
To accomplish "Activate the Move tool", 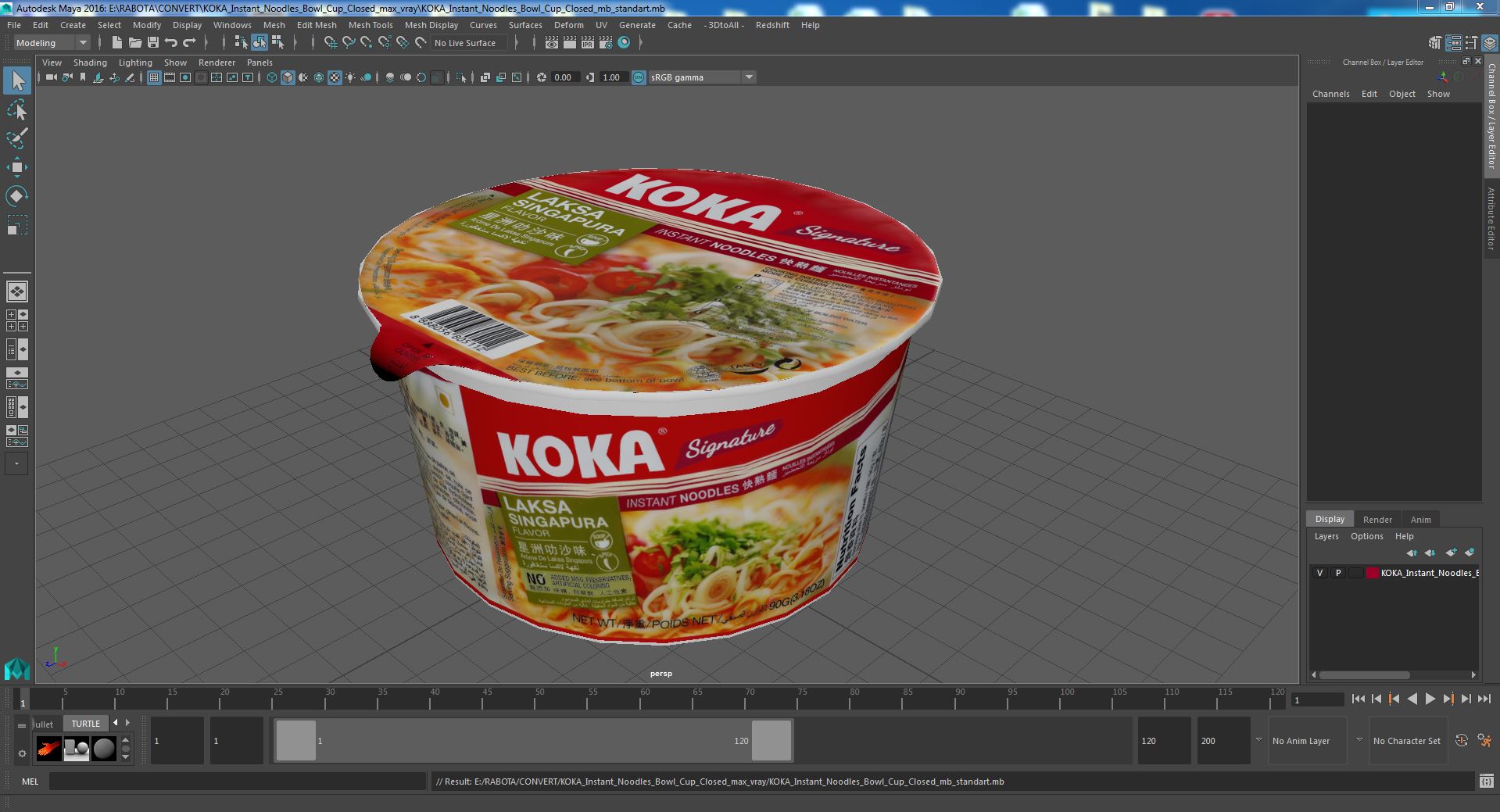I will point(16,167).
